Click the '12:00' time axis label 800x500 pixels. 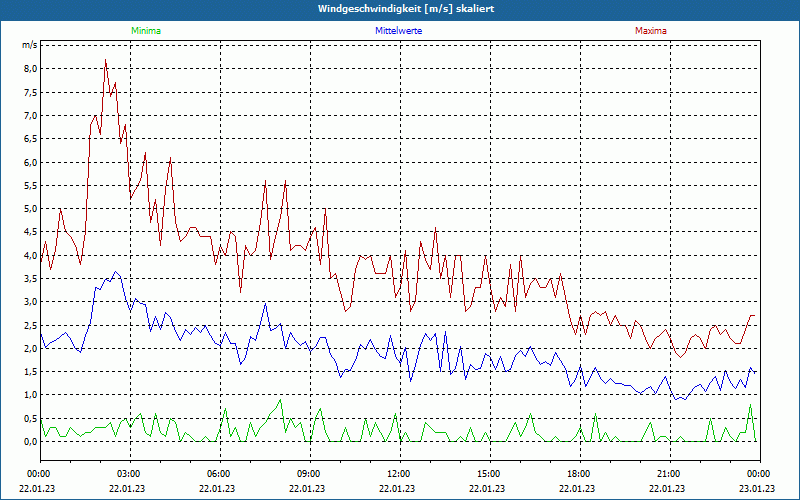[x=397, y=474]
